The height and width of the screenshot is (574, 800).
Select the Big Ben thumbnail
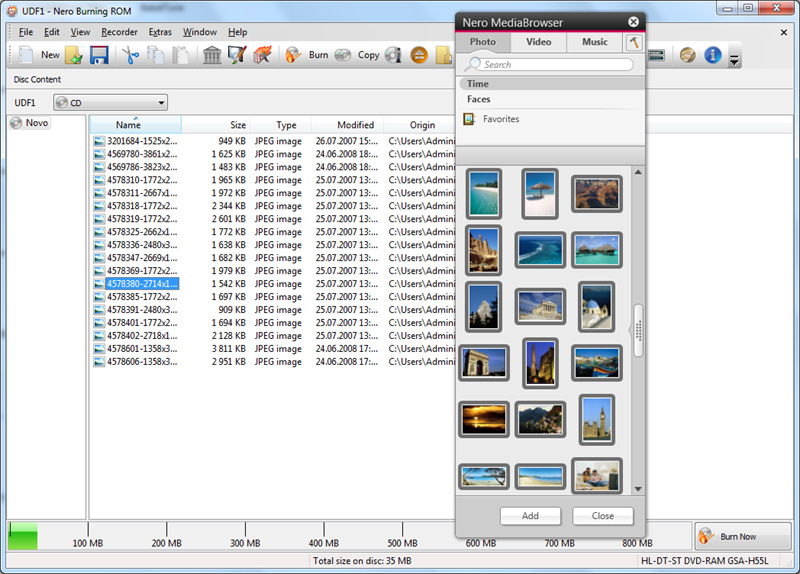[596, 420]
